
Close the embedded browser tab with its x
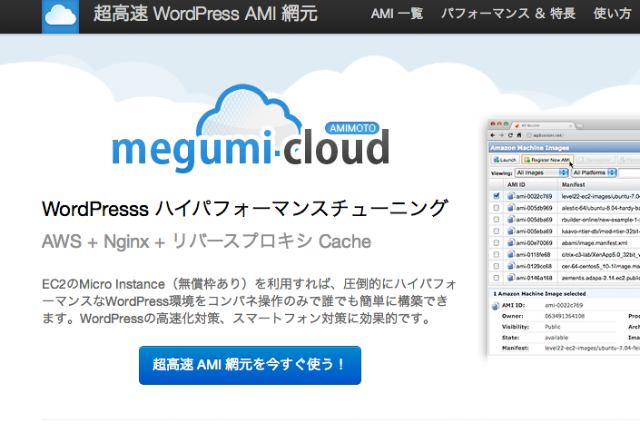tap(570, 125)
